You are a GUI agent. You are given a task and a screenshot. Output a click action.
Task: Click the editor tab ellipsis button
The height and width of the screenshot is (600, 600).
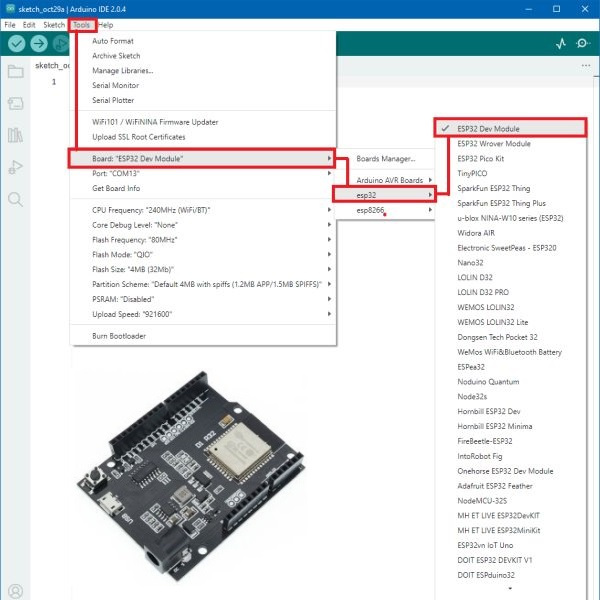coord(586,66)
